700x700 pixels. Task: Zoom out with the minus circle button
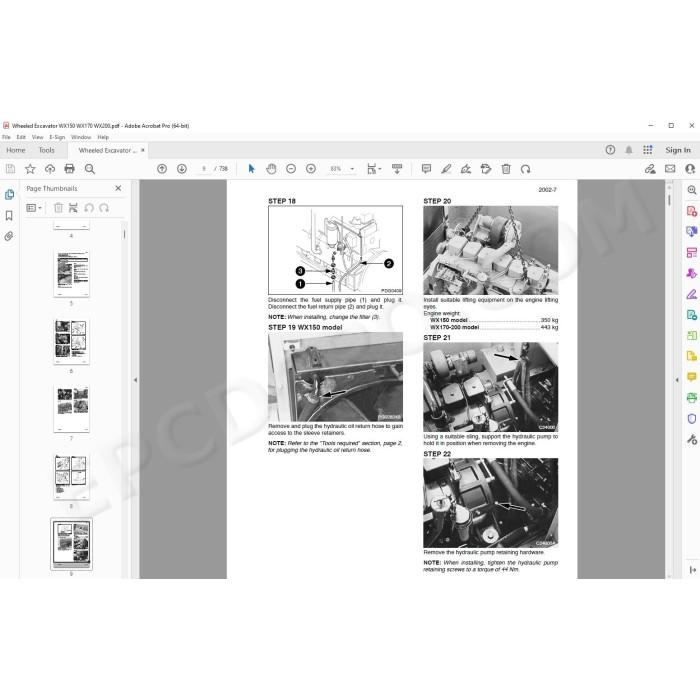291,169
